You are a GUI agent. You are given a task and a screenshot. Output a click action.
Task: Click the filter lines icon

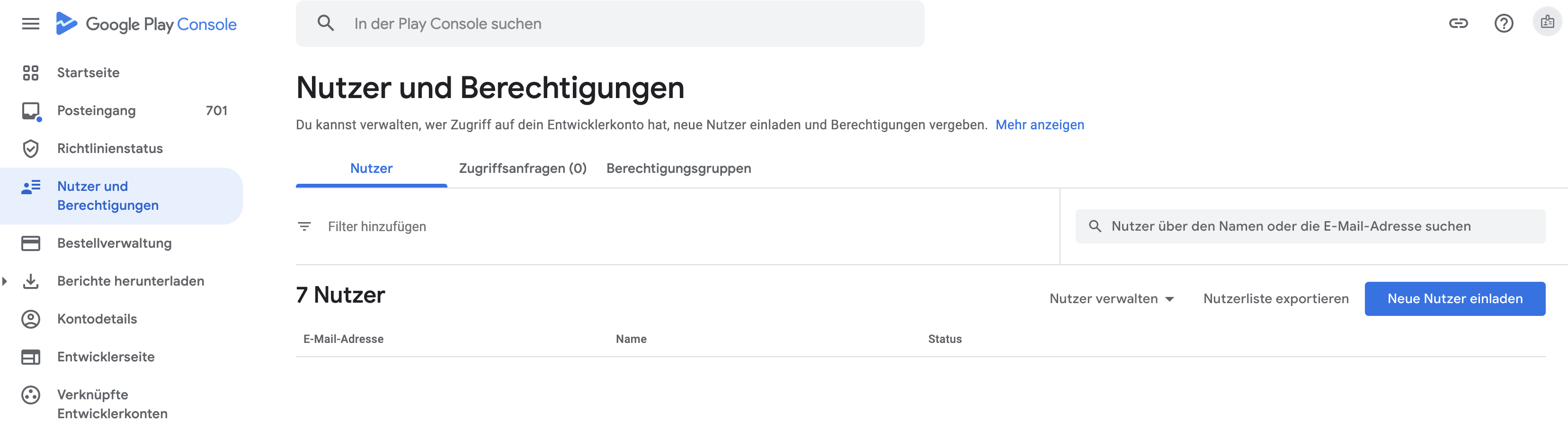click(x=304, y=226)
